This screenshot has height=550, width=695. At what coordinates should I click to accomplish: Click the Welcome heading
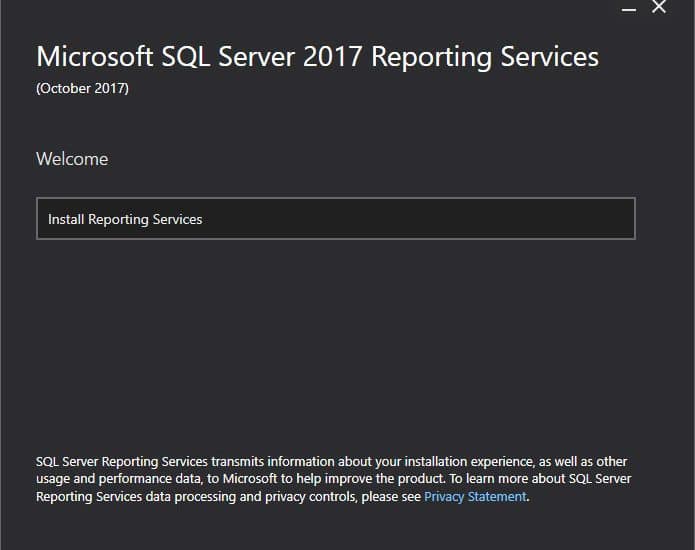[x=72, y=159]
